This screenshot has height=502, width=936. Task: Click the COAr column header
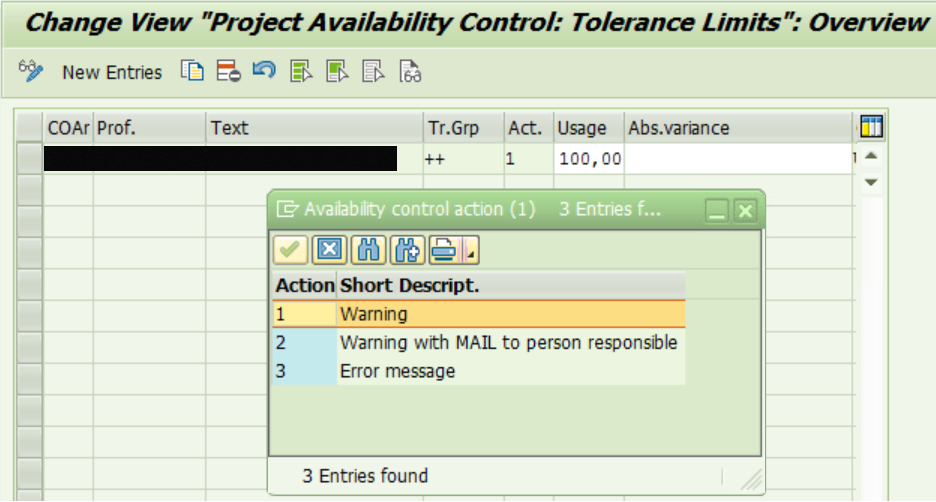68,128
